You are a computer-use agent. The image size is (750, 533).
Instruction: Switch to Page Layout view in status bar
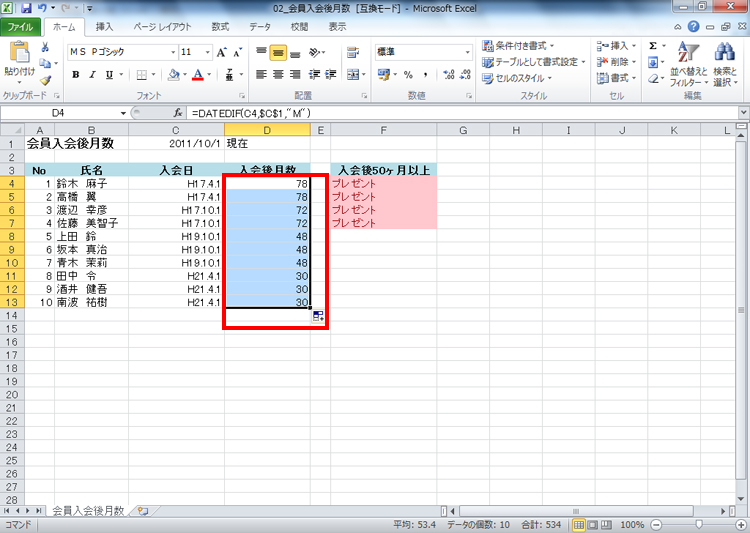[593, 525]
